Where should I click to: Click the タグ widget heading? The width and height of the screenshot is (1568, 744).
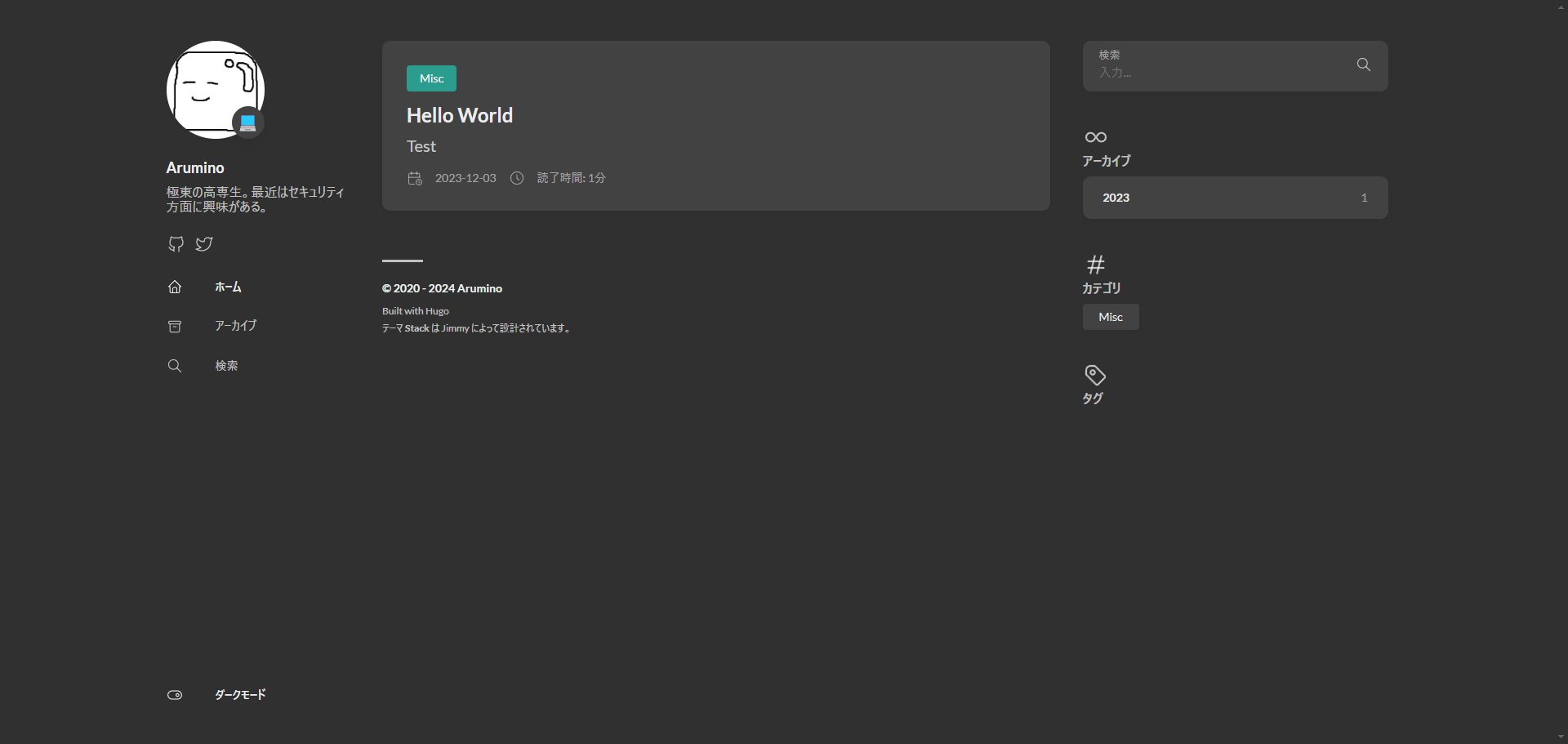pyautogui.click(x=1093, y=399)
